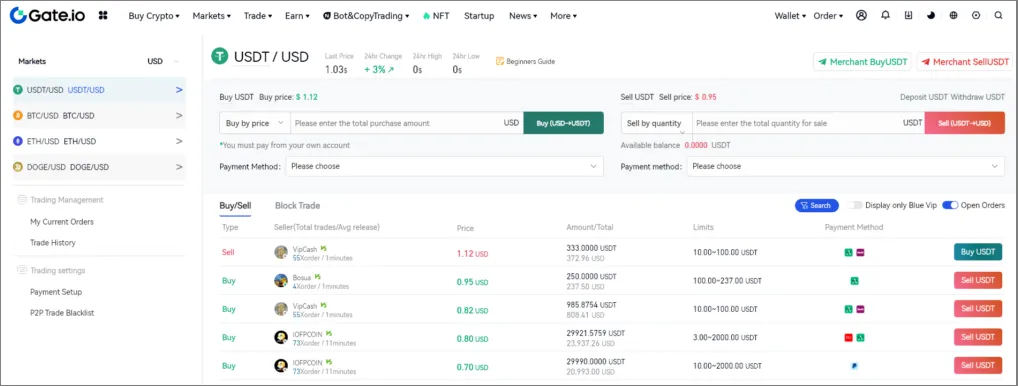Click Merchant BuyUSDT button

tap(862, 62)
